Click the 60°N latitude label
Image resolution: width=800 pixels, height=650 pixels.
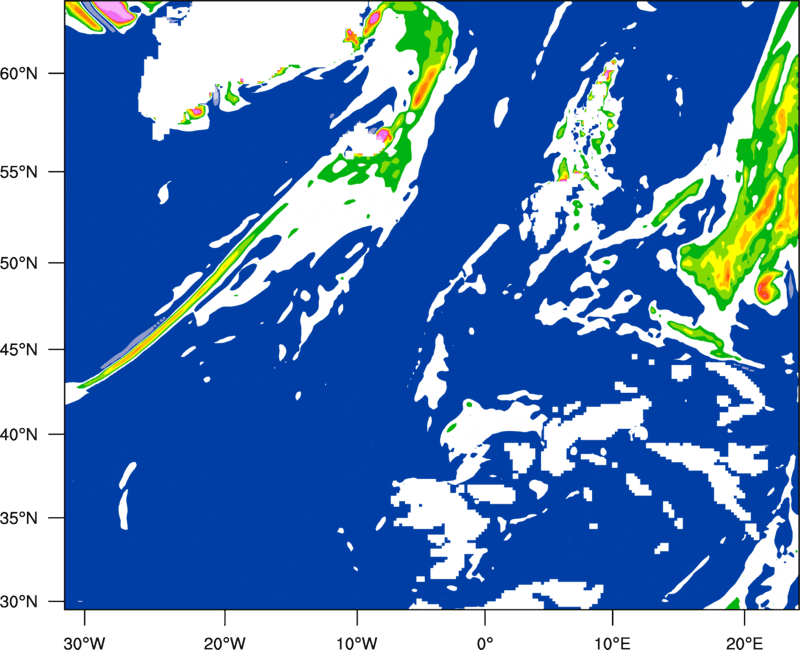click(x=19, y=73)
